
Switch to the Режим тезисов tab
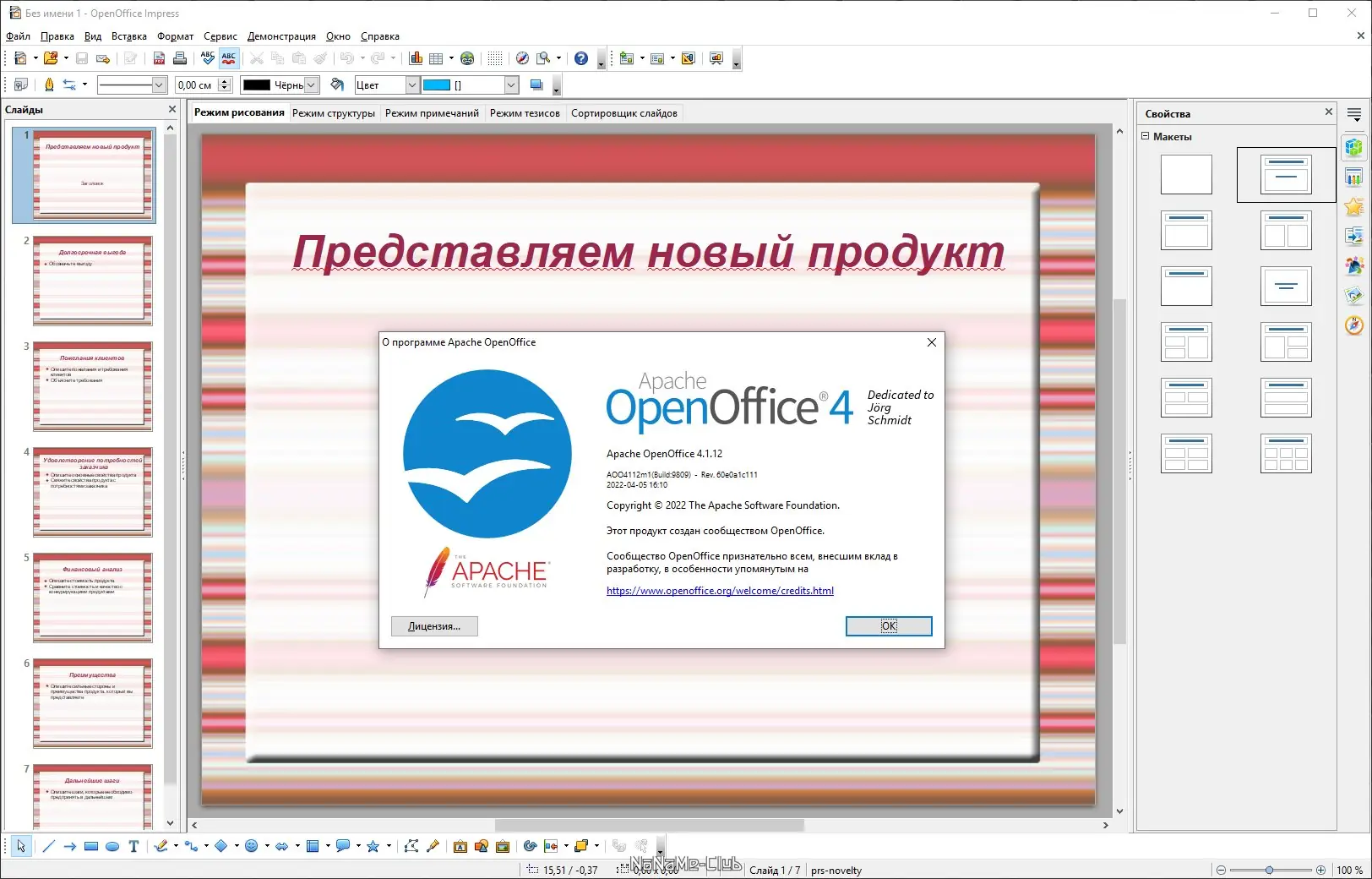525,113
